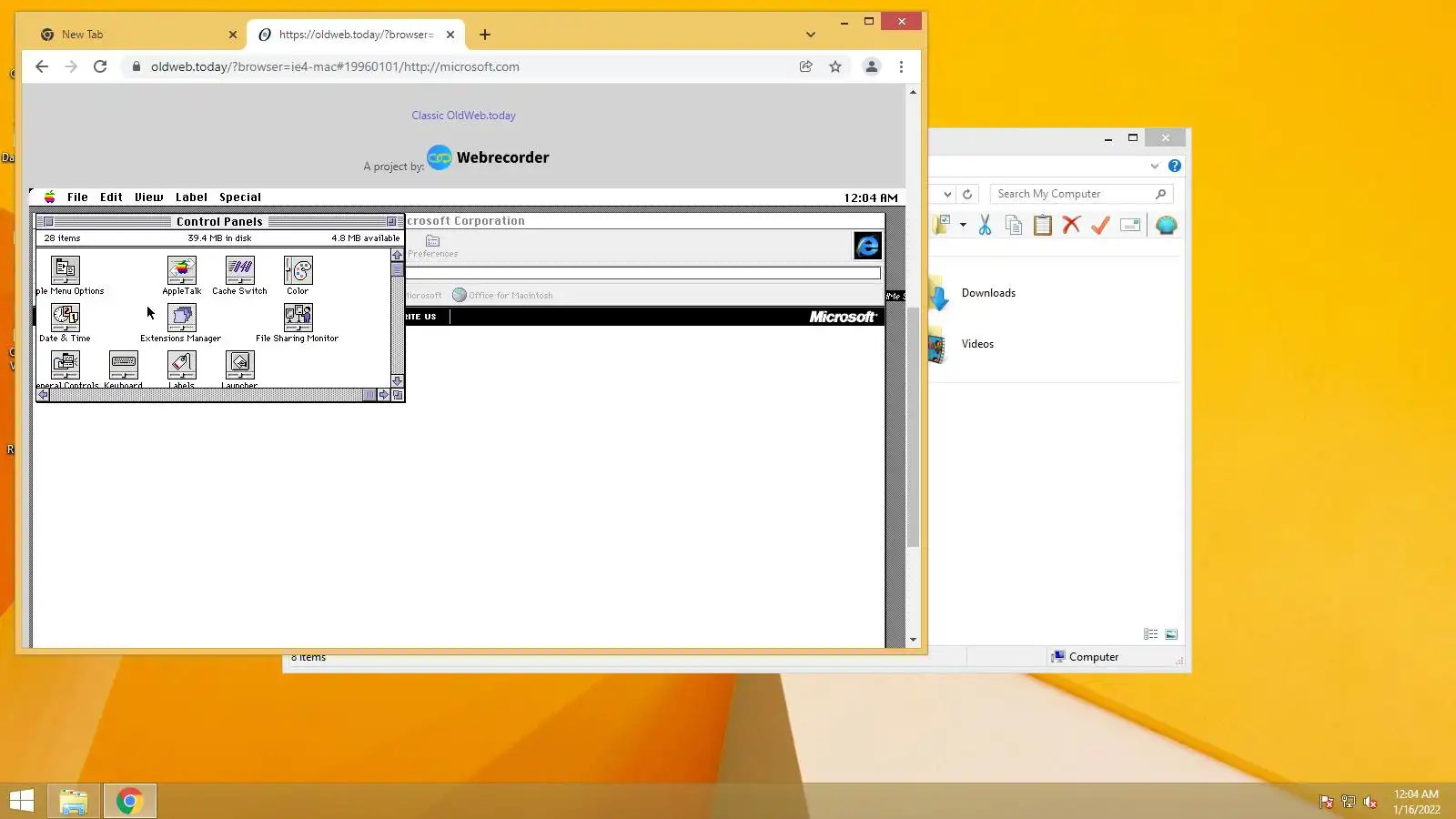Click the Preferences button in IE toolbar
The height and width of the screenshot is (819, 1456).
click(433, 246)
